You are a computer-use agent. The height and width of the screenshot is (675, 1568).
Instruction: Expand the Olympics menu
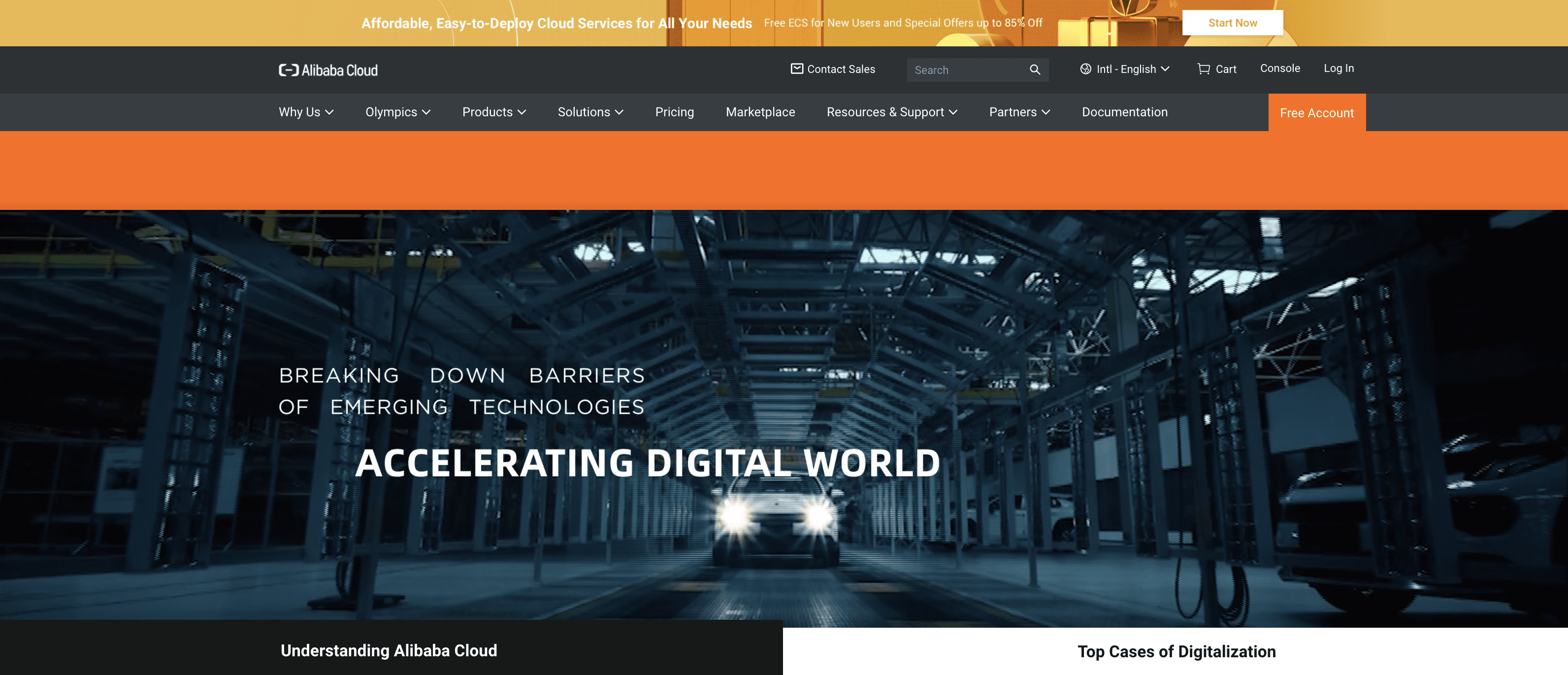click(x=398, y=112)
